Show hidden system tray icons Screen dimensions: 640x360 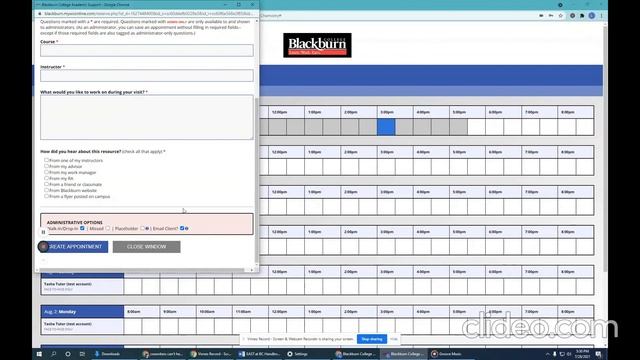(x=548, y=354)
